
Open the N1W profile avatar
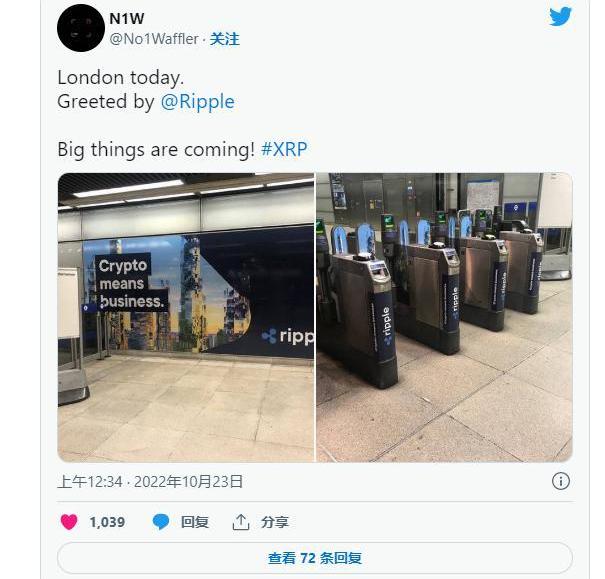click(x=81, y=28)
